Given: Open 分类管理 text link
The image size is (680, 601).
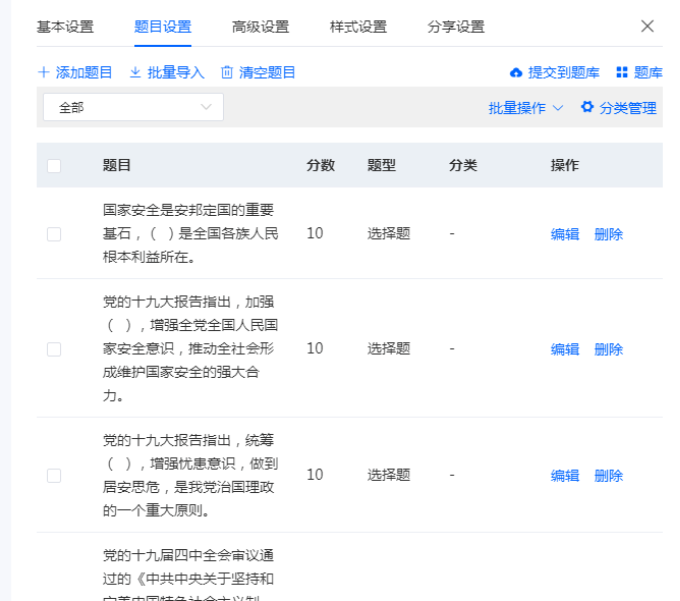Looking at the screenshot, I should tap(628, 108).
